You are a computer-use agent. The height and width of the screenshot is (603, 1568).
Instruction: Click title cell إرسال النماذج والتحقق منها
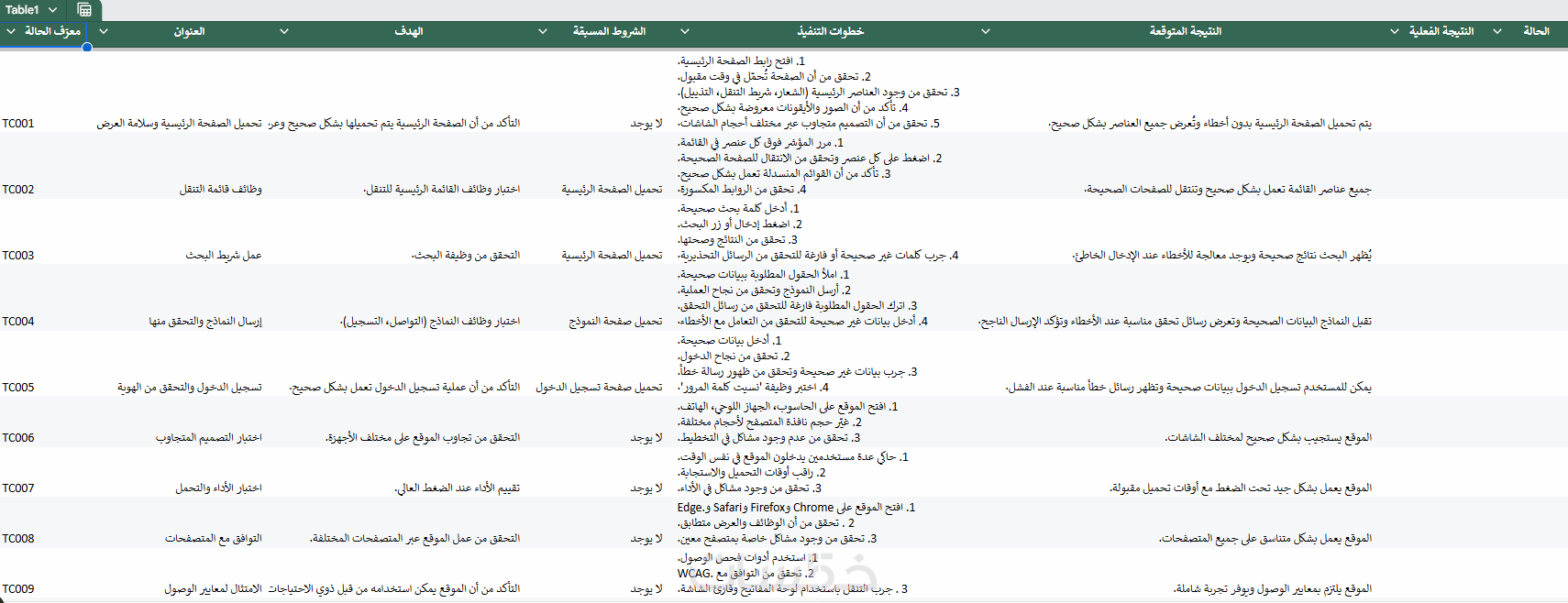coord(205,322)
